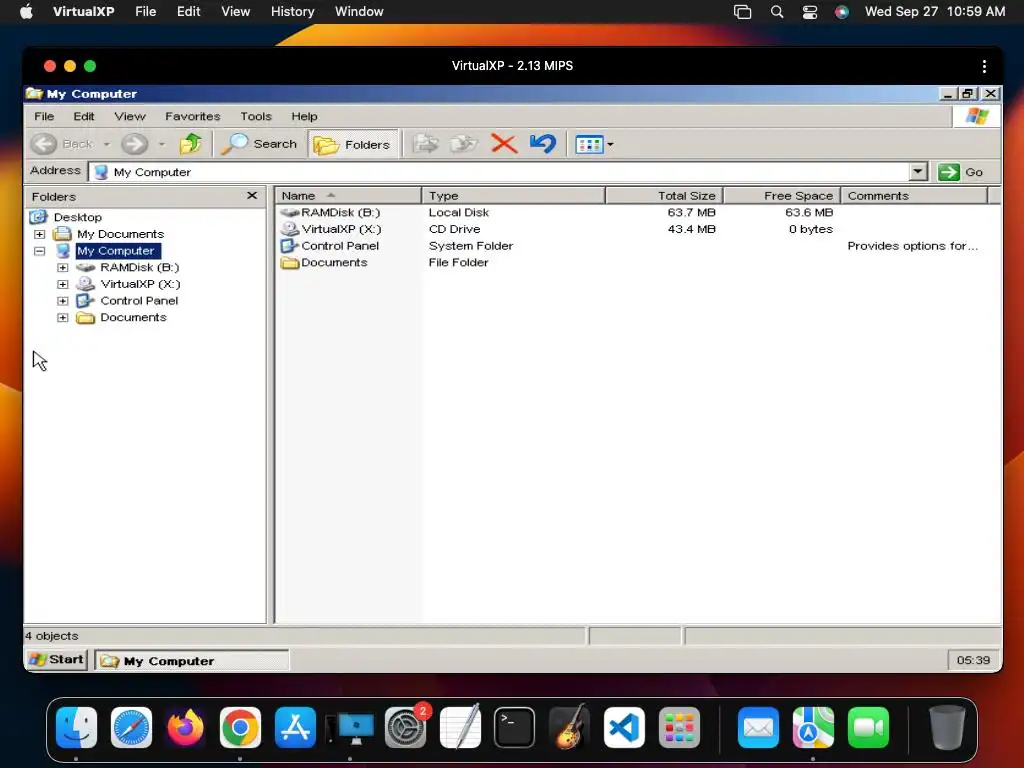Sort by the Free Space column header
This screenshot has width=1024, height=768.
tap(782, 196)
